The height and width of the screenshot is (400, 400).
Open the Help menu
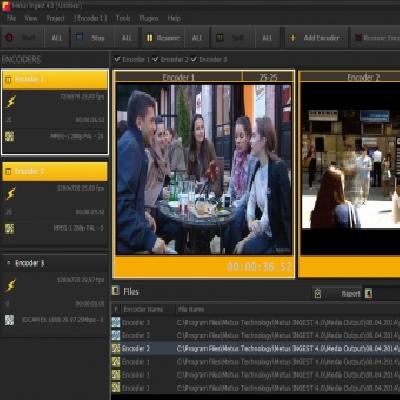(174, 18)
